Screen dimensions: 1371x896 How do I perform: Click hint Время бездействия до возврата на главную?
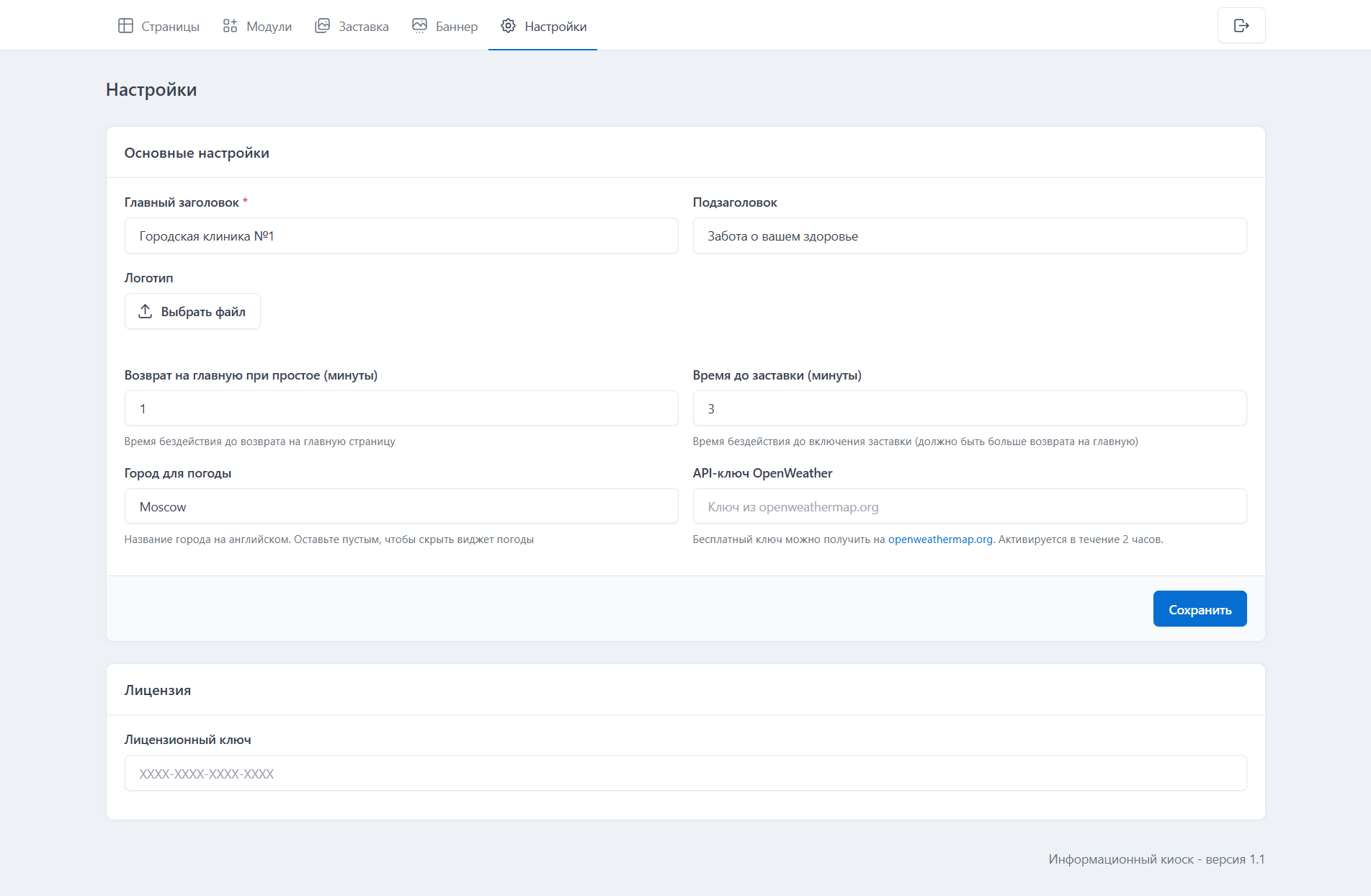click(x=259, y=442)
